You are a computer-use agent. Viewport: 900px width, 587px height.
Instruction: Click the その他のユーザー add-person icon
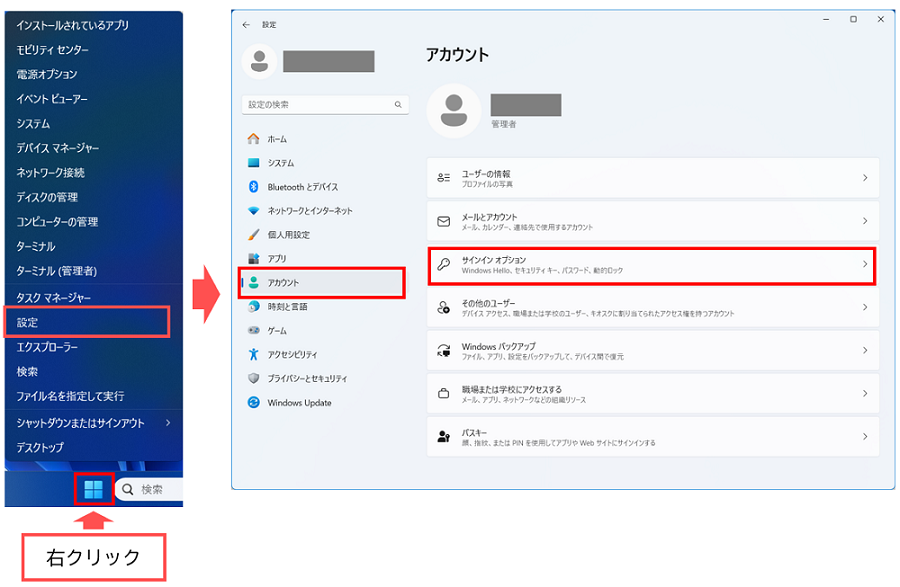click(444, 308)
